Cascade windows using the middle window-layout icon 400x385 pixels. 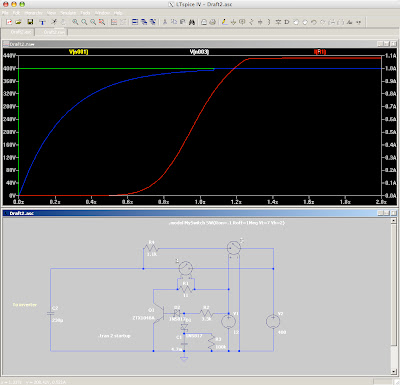pos(144,22)
